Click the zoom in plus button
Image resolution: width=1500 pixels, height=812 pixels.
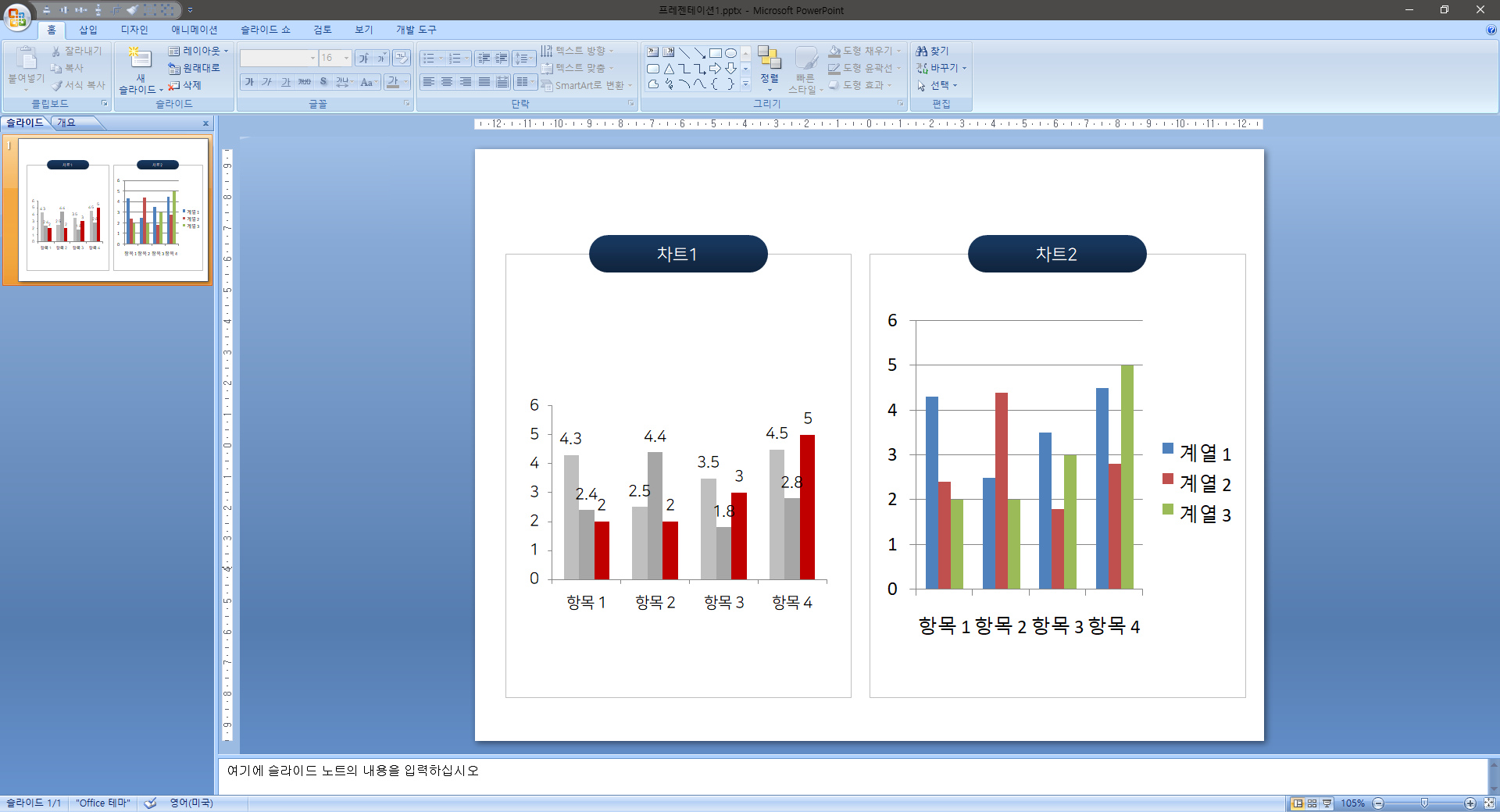tap(1470, 803)
